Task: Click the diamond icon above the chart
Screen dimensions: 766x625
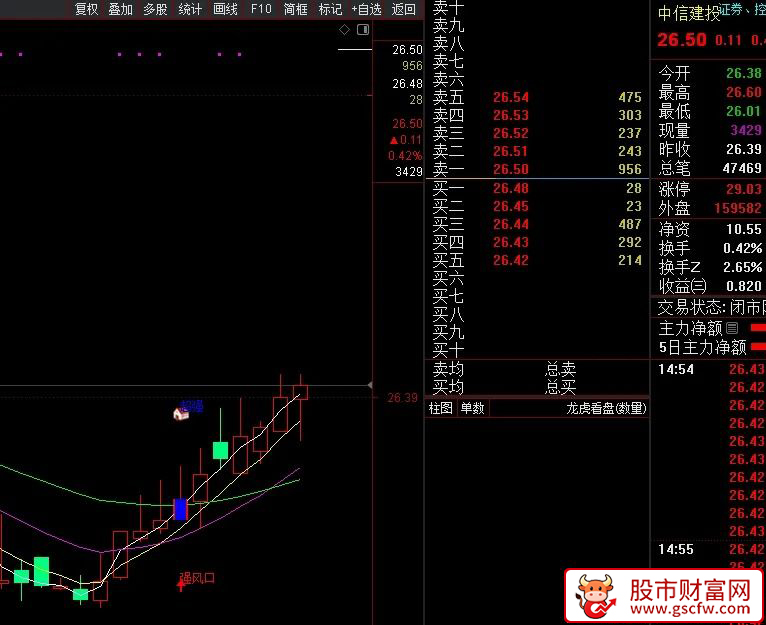Action: coord(344,30)
